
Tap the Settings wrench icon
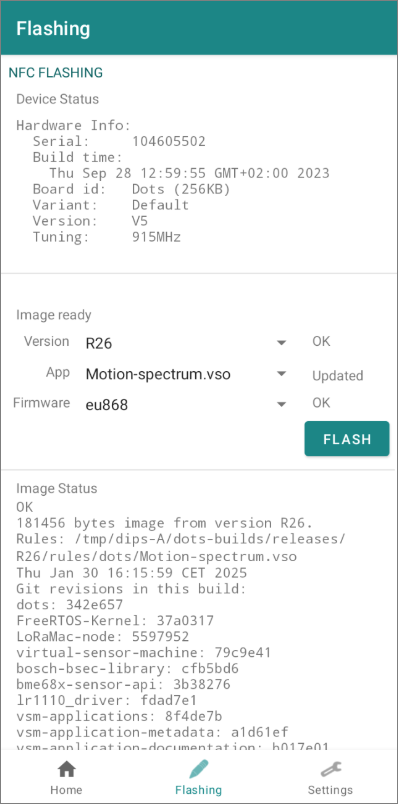click(330, 769)
